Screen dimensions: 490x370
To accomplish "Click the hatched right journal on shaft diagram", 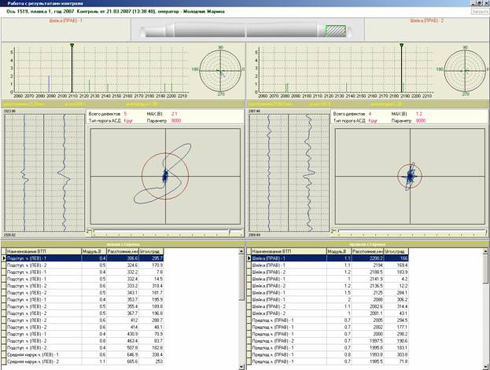I will tap(335, 31).
